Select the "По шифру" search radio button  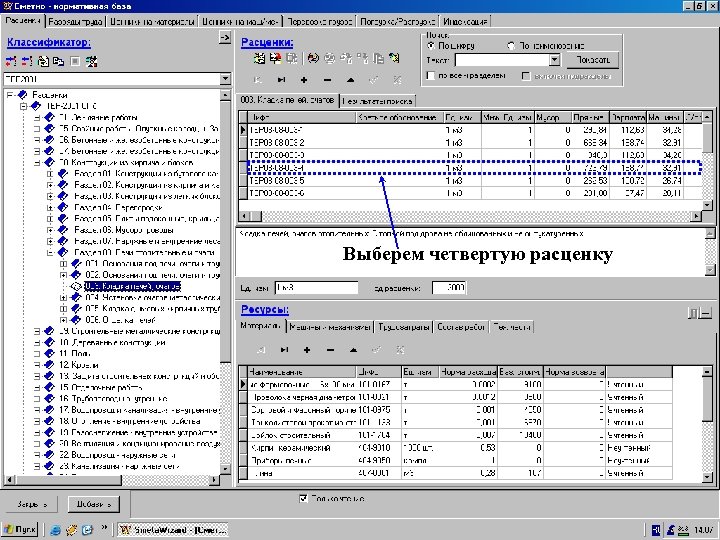pyautogui.click(x=431, y=45)
